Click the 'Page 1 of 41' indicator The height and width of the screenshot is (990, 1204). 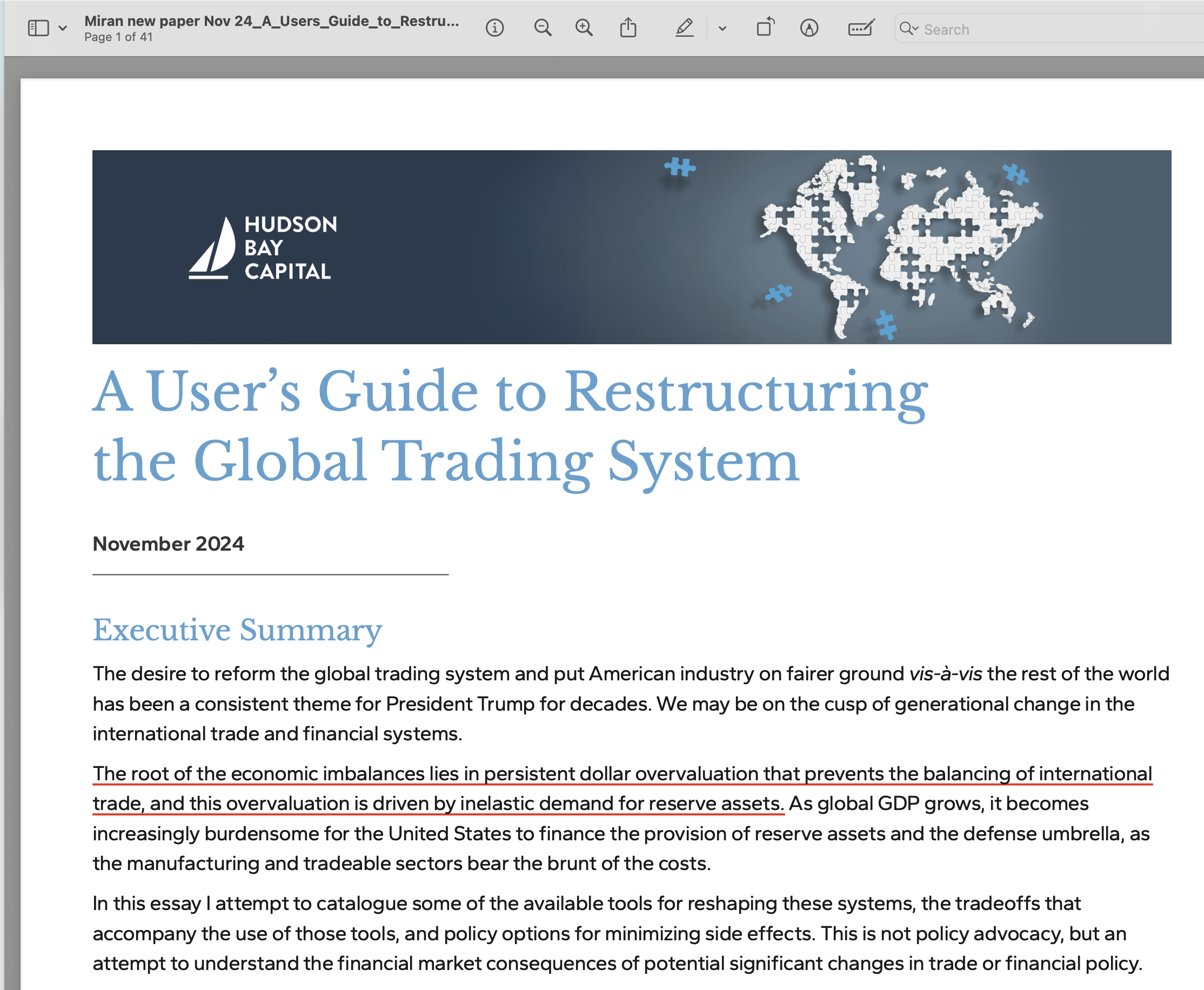119,37
